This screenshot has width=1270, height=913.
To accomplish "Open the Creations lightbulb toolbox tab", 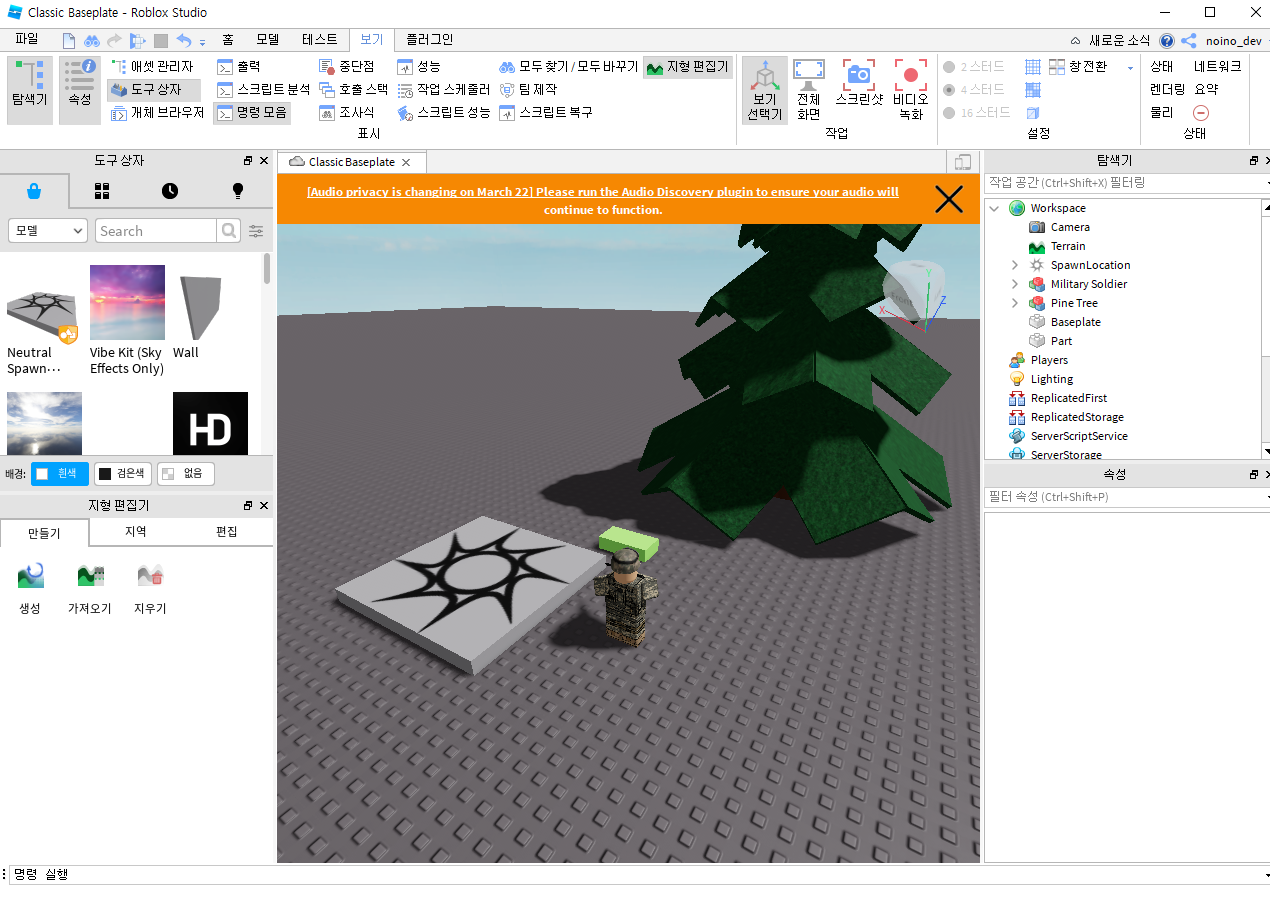I will pos(238,190).
